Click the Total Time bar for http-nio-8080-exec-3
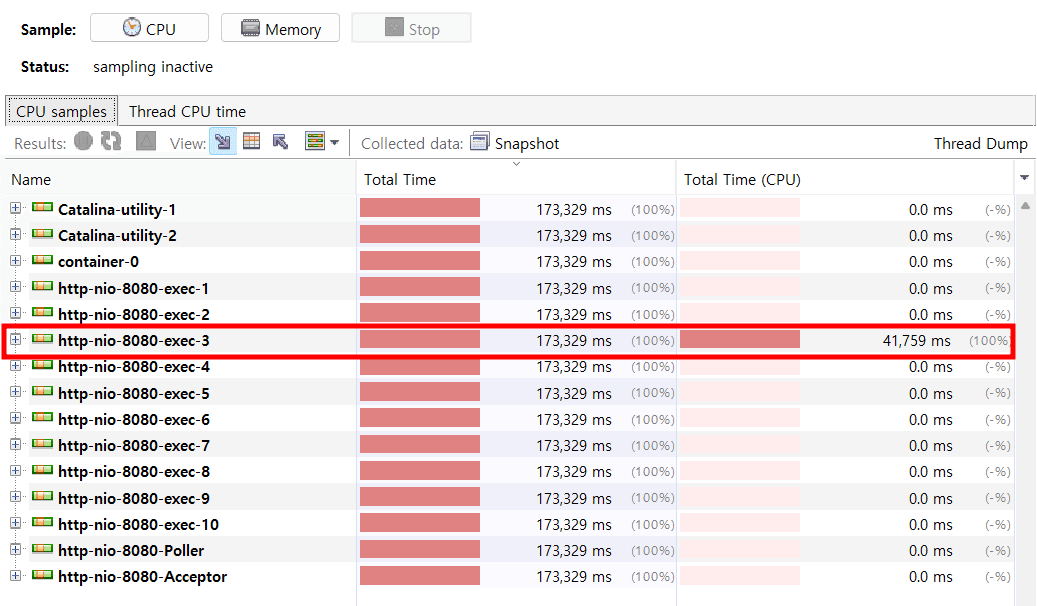This screenshot has height=606, width=1037. click(x=420, y=340)
